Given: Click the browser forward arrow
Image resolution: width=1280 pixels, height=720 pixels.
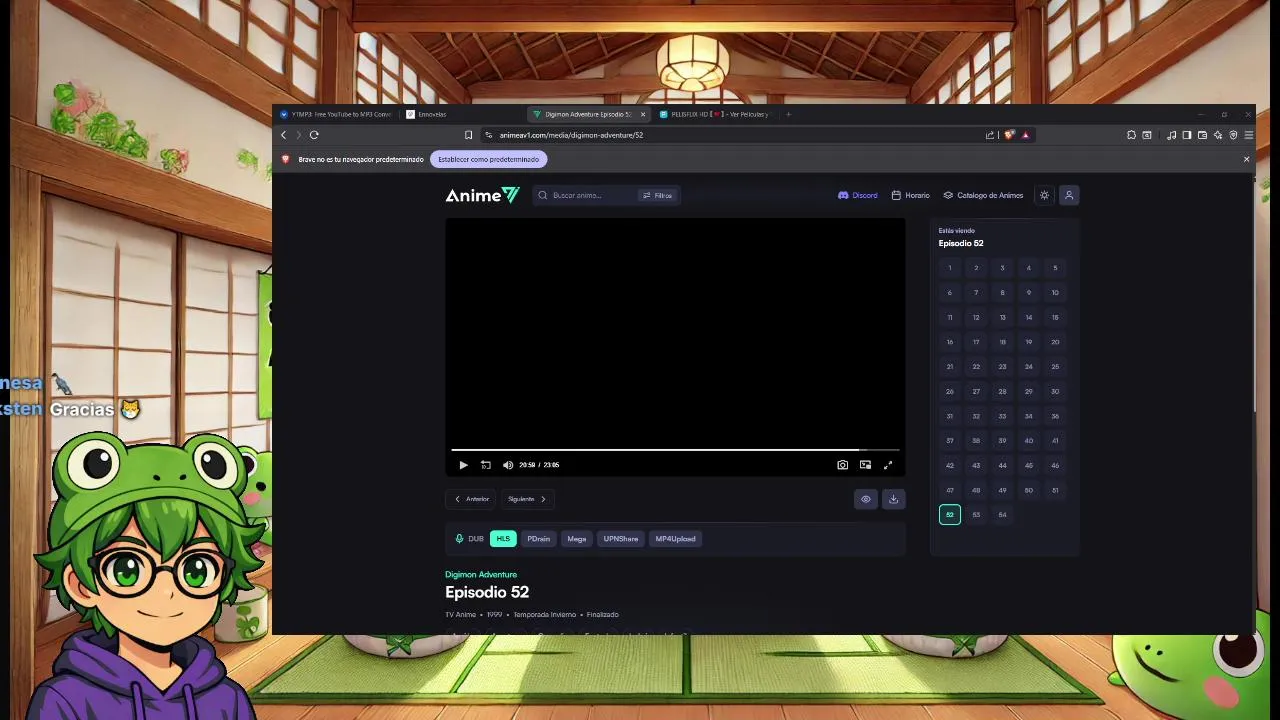Looking at the screenshot, I should (x=298, y=135).
